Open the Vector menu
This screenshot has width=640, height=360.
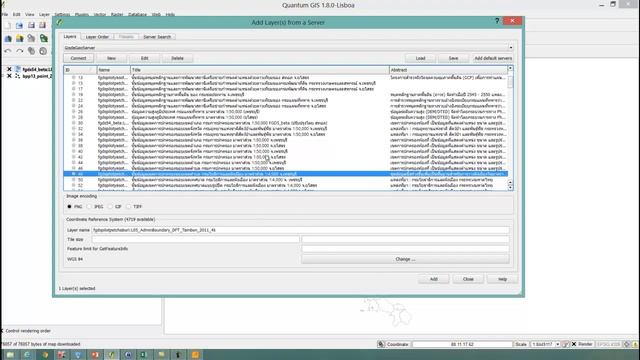(x=100, y=14)
